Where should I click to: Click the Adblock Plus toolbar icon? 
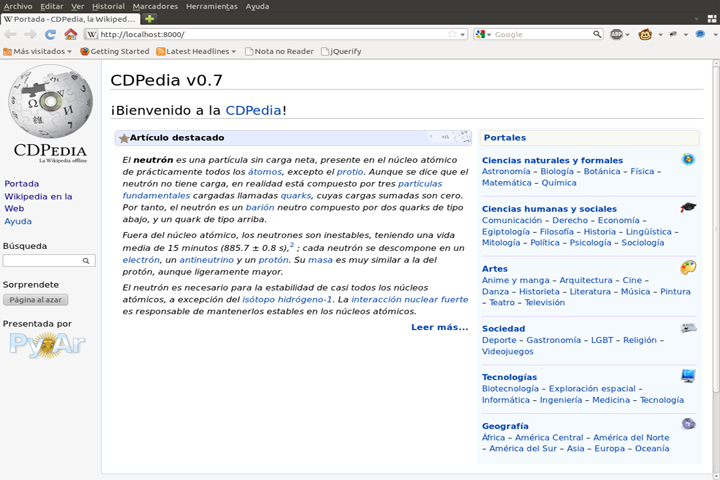616,34
